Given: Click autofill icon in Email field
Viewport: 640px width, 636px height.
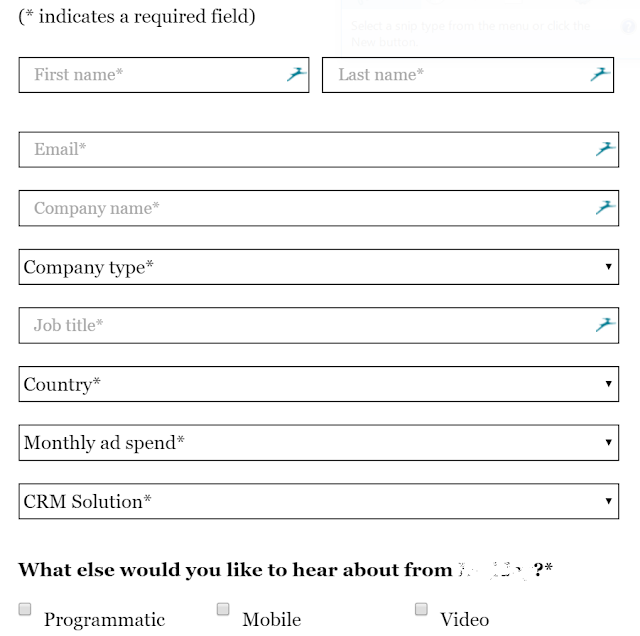Looking at the screenshot, I should coord(605,149).
